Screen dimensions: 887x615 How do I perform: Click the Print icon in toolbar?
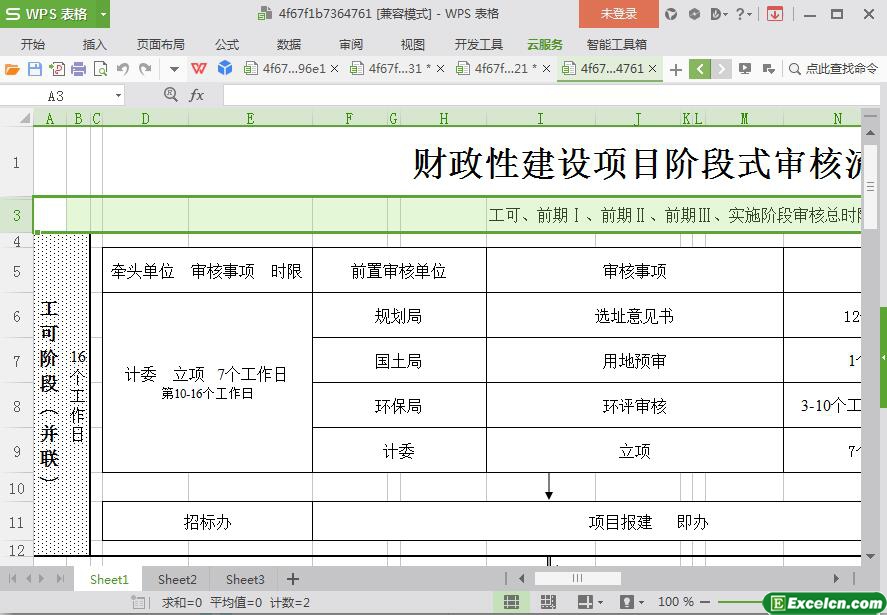coord(79,69)
